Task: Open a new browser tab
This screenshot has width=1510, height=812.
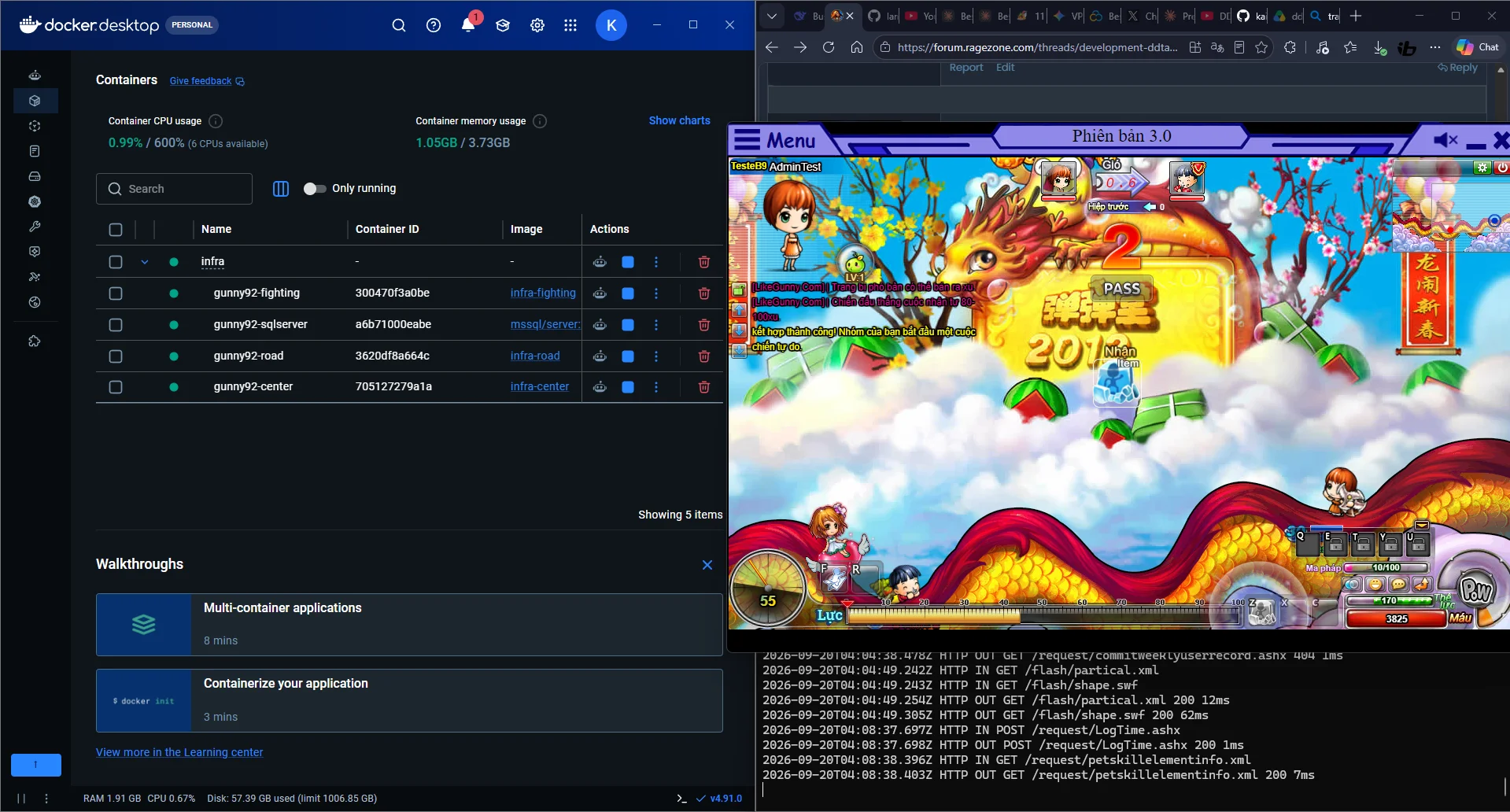Action: click(1355, 16)
